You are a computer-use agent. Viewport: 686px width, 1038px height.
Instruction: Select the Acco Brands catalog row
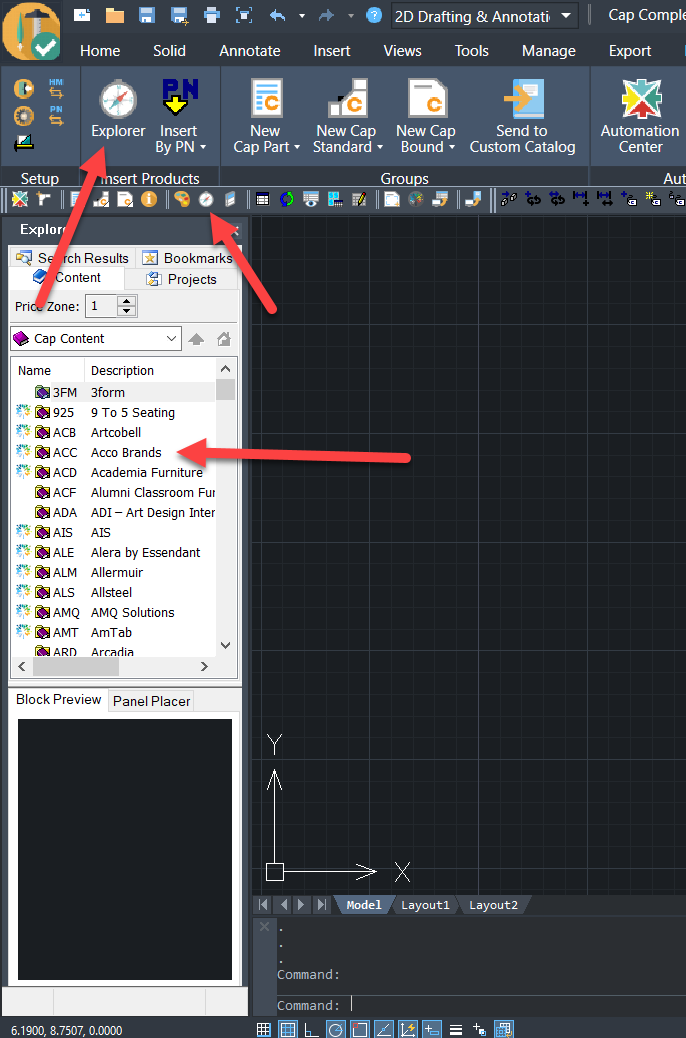tap(114, 453)
